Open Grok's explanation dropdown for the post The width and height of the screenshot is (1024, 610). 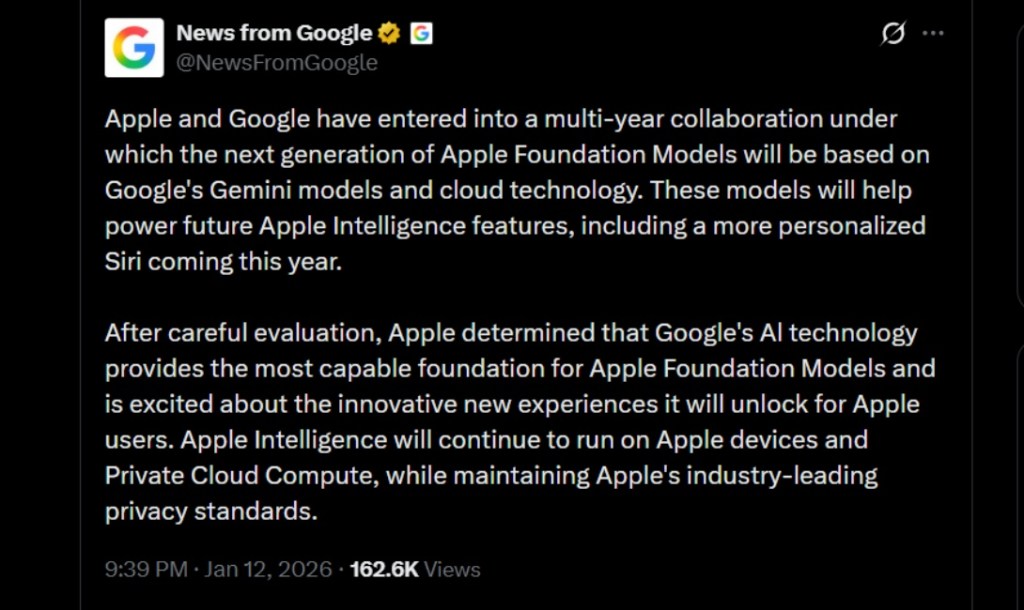[x=893, y=32]
